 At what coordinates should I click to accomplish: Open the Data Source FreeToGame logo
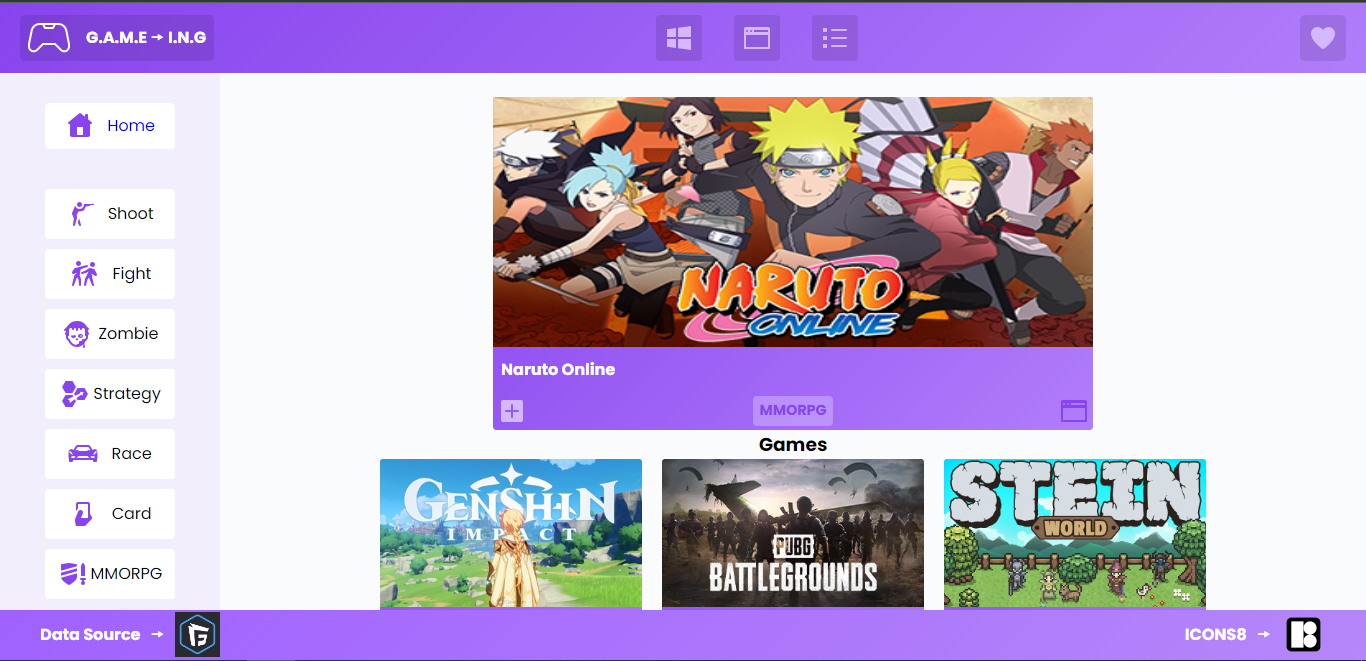click(198, 635)
